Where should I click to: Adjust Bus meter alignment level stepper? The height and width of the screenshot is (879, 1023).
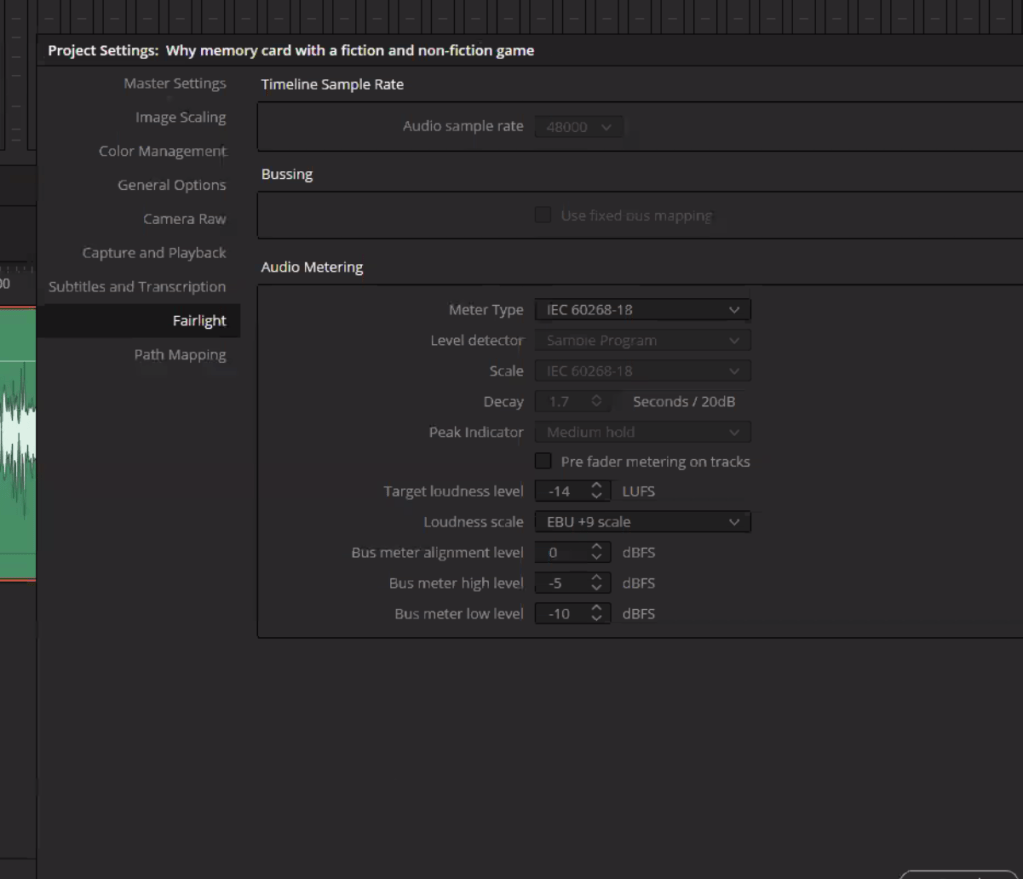click(x=596, y=552)
